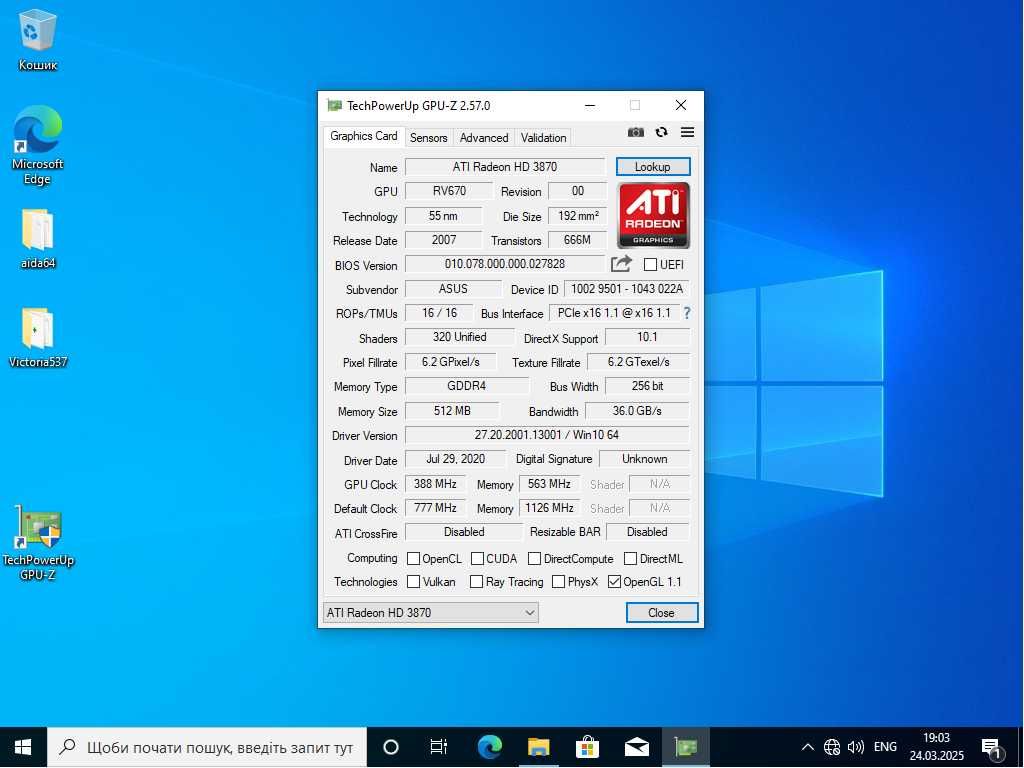1024x768 pixels.
Task: Launch Edge from the taskbar
Action: pyautogui.click(x=489, y=747)
